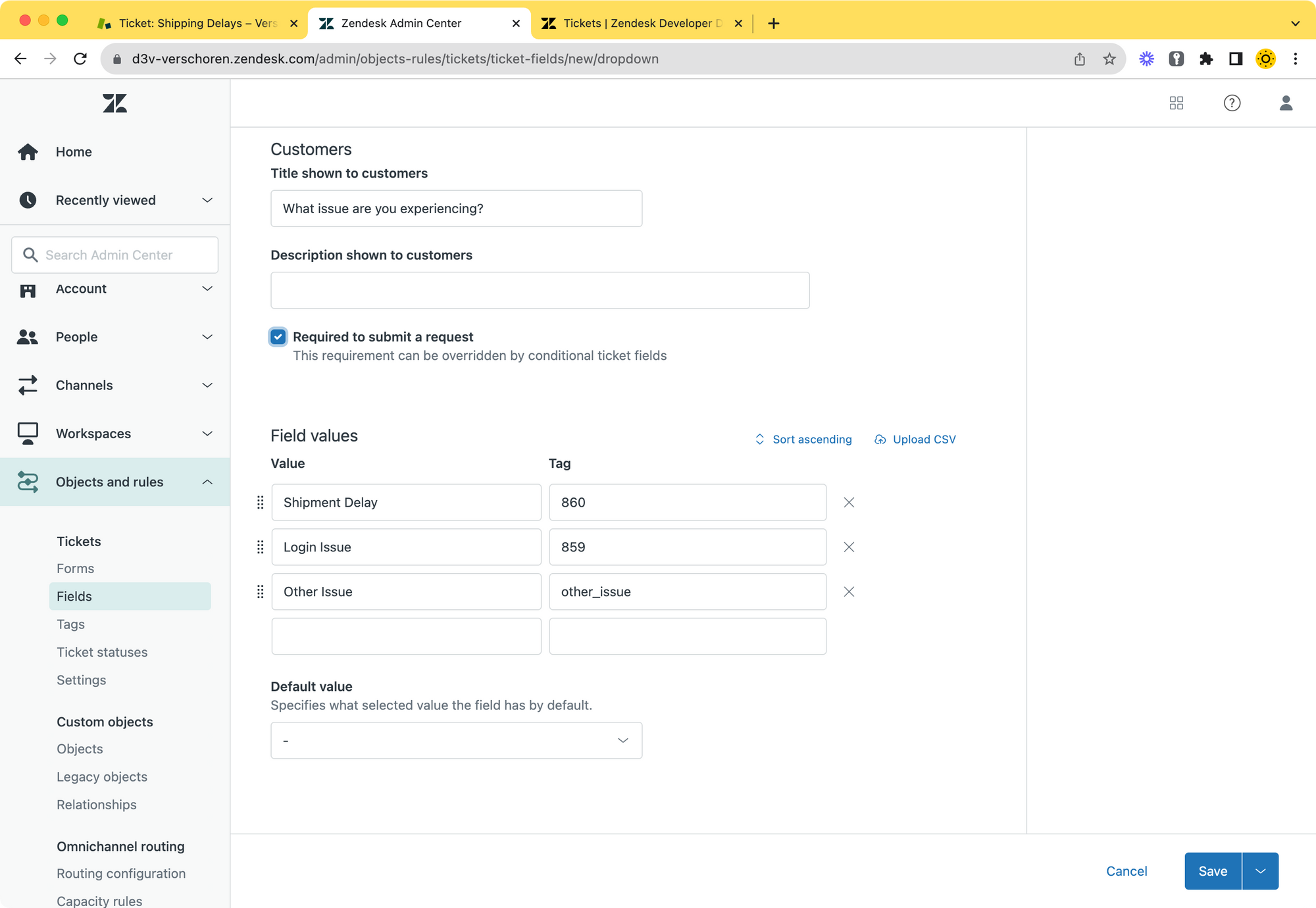Click the Description shown to customers field
The height and width of the screenshot is (908, 1316).
point(540,291)
